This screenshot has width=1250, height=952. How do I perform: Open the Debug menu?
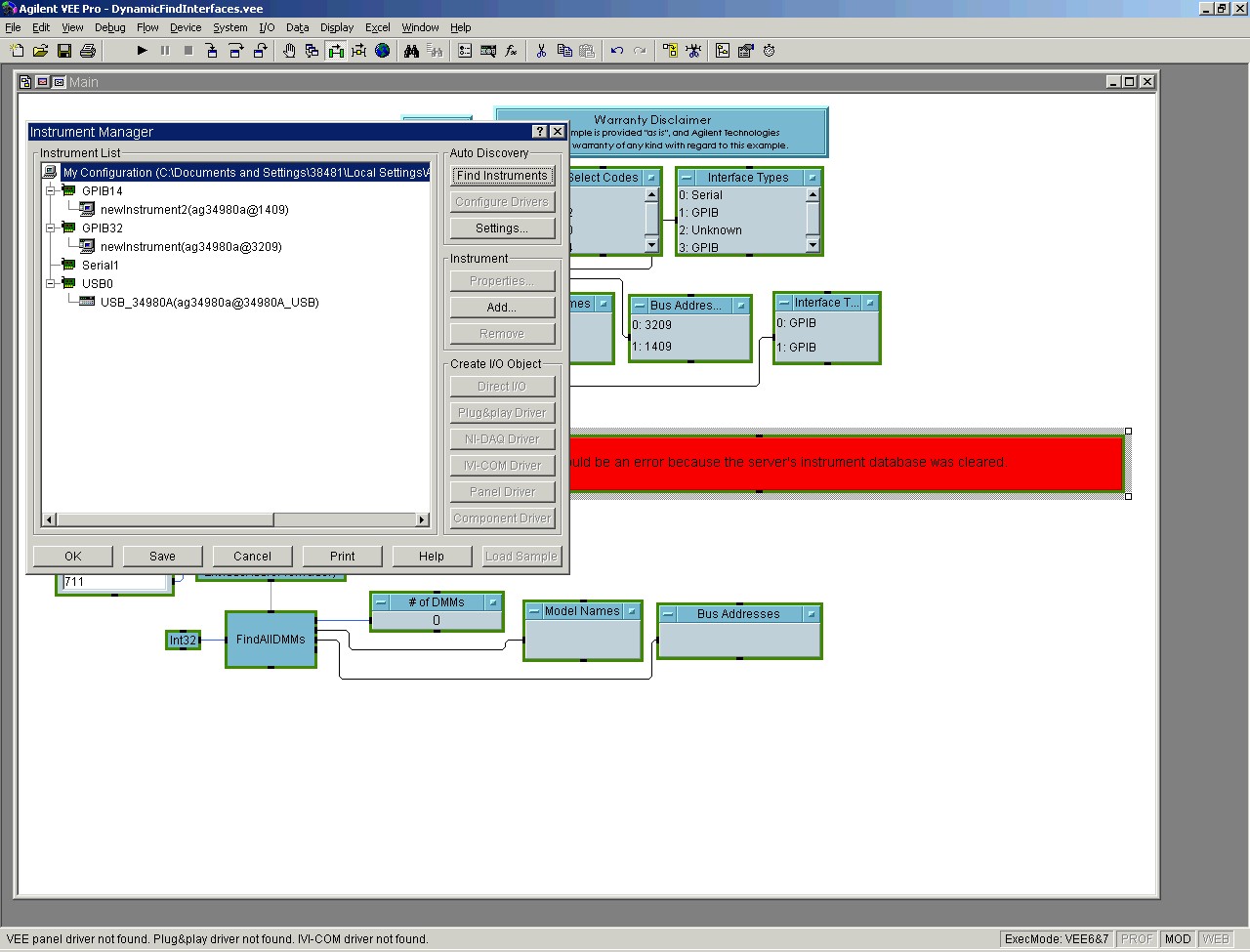click(x=109, y=27)
